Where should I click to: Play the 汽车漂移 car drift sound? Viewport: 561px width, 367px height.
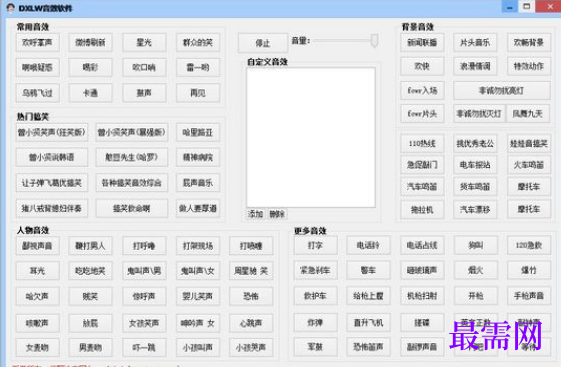coord(475,209)
